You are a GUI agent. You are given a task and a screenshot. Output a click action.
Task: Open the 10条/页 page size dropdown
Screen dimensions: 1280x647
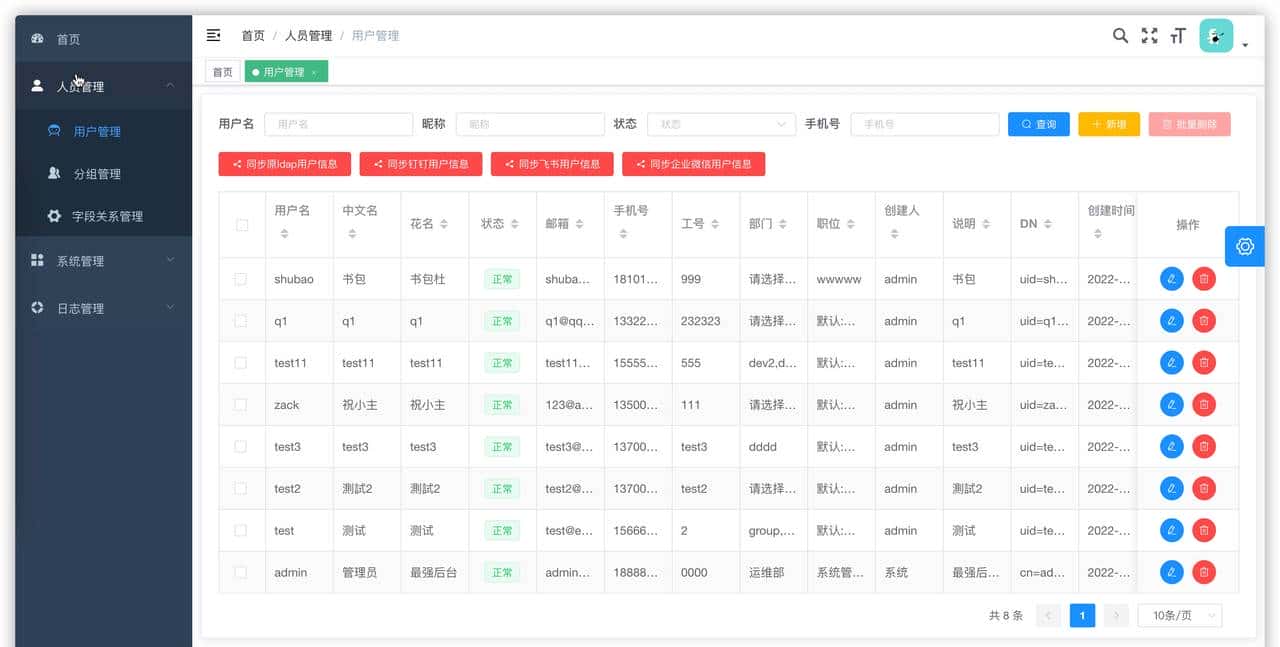pos(1178,615)
